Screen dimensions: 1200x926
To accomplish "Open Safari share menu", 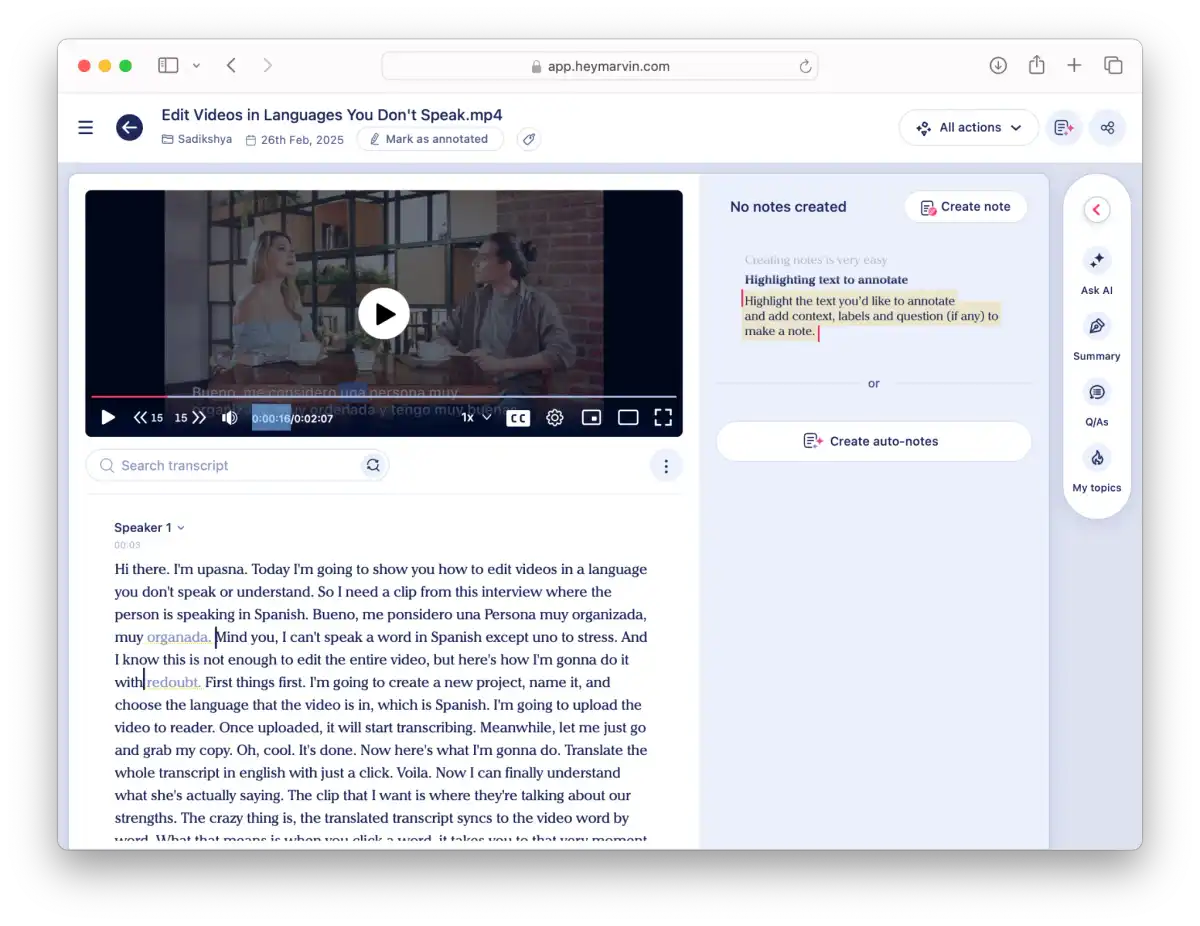I will [x=1037, y=65].
